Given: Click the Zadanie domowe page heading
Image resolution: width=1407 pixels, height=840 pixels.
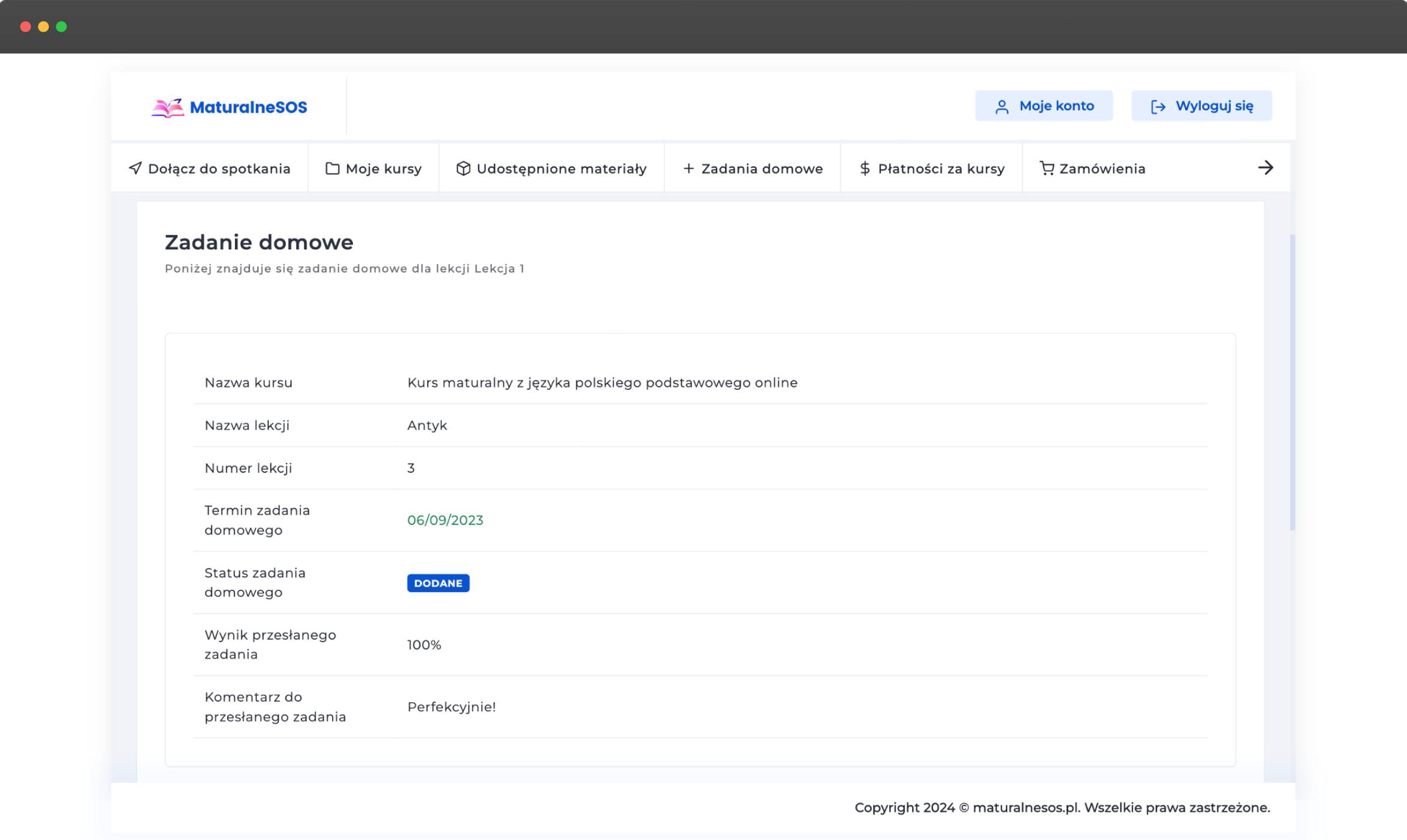Looking at the screenshot, I should 259,243.
